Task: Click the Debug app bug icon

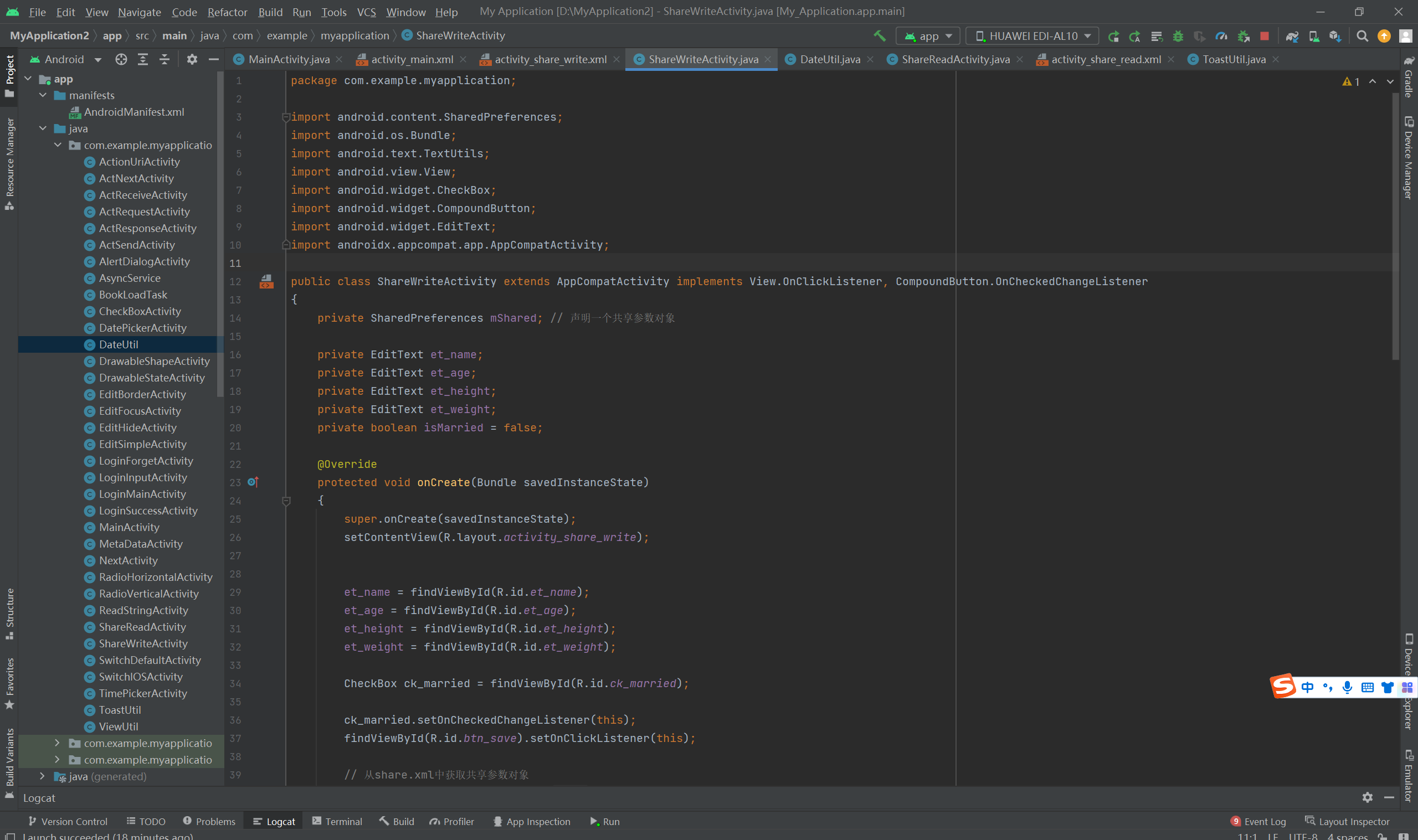Action: pos(1178,35)
